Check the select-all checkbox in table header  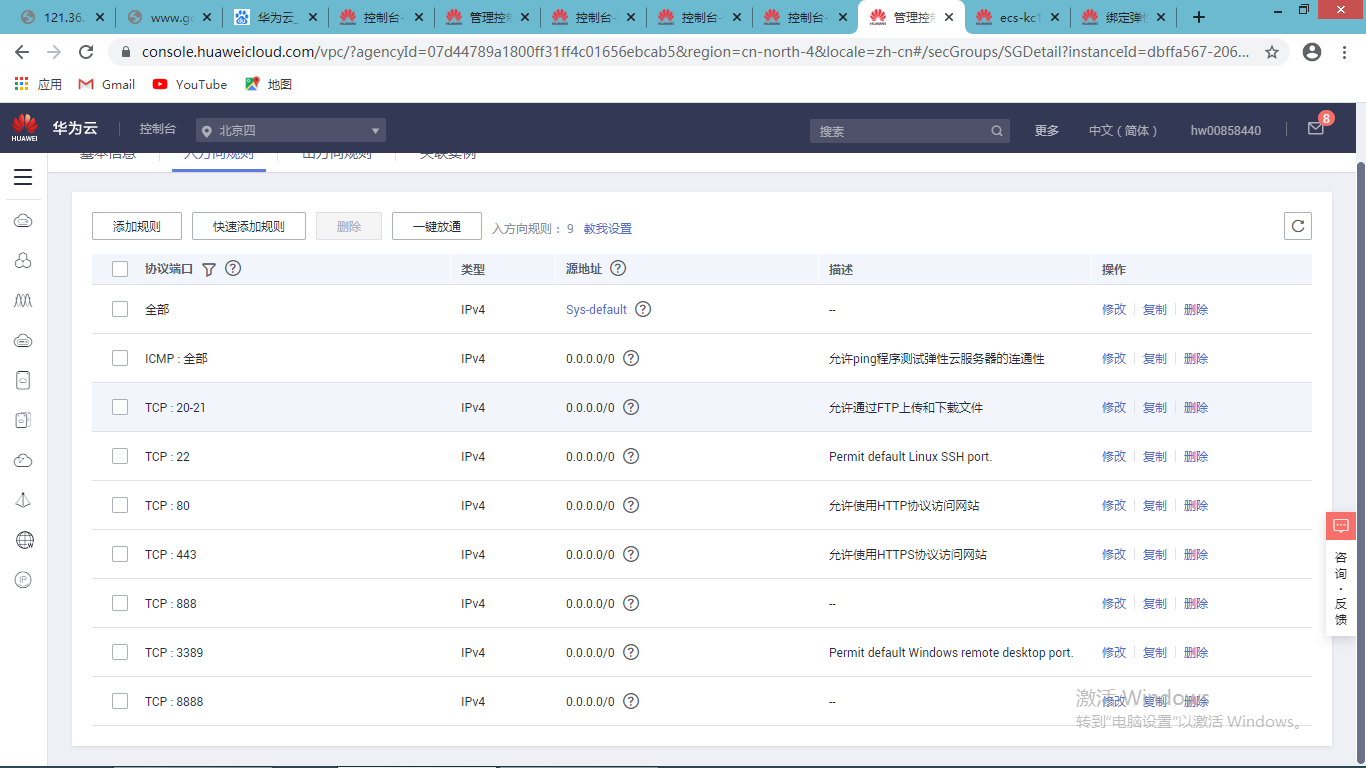point(120,269)
